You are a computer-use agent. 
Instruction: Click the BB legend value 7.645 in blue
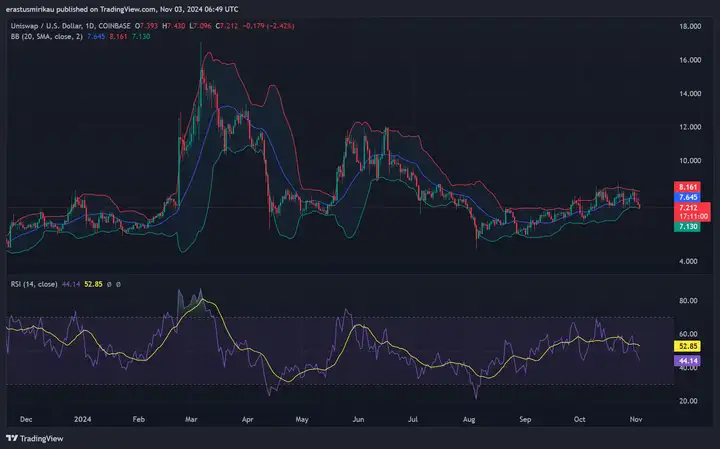pyautogui.click(x=96, y=36)
